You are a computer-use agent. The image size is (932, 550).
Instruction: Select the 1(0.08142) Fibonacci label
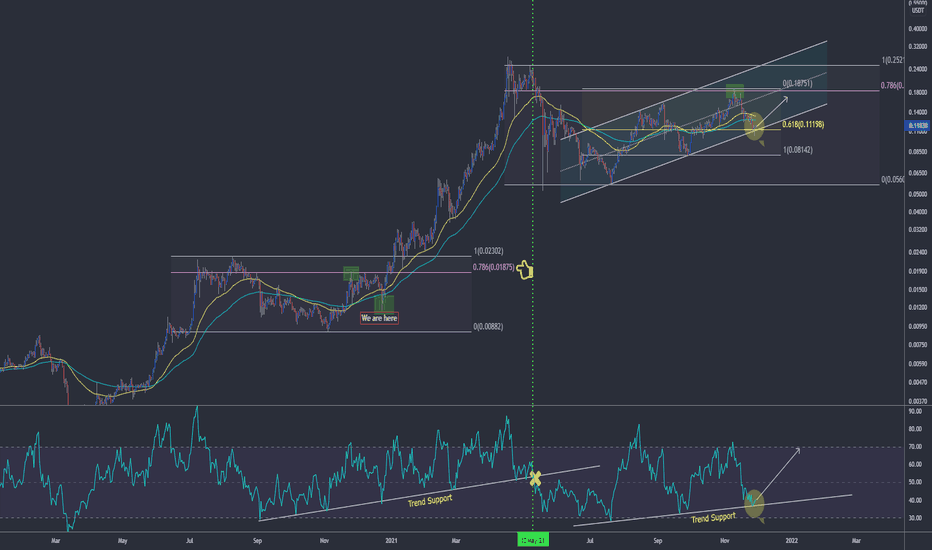(x=798, y=150)
